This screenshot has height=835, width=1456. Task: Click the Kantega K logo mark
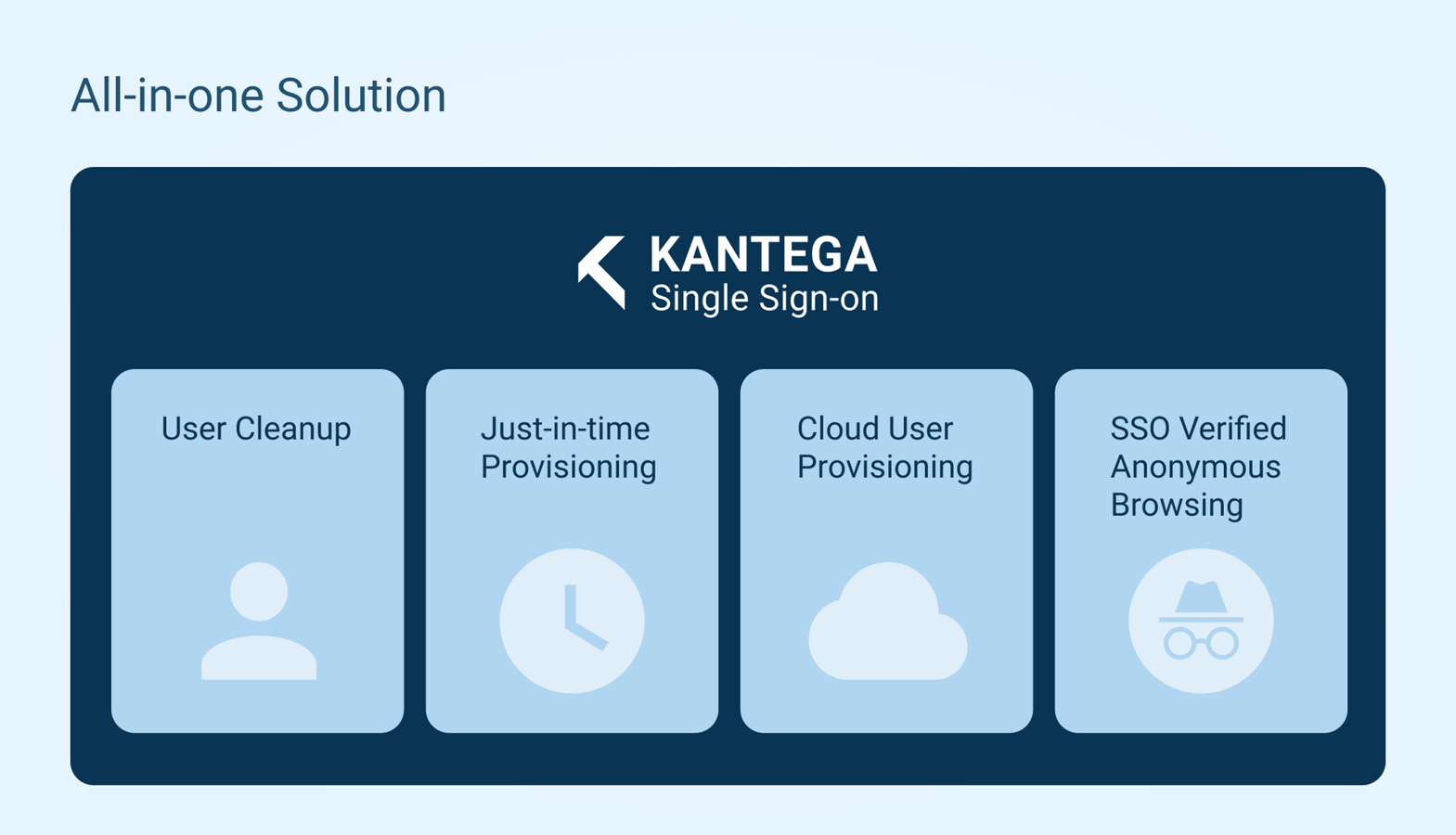pos(601,272)
